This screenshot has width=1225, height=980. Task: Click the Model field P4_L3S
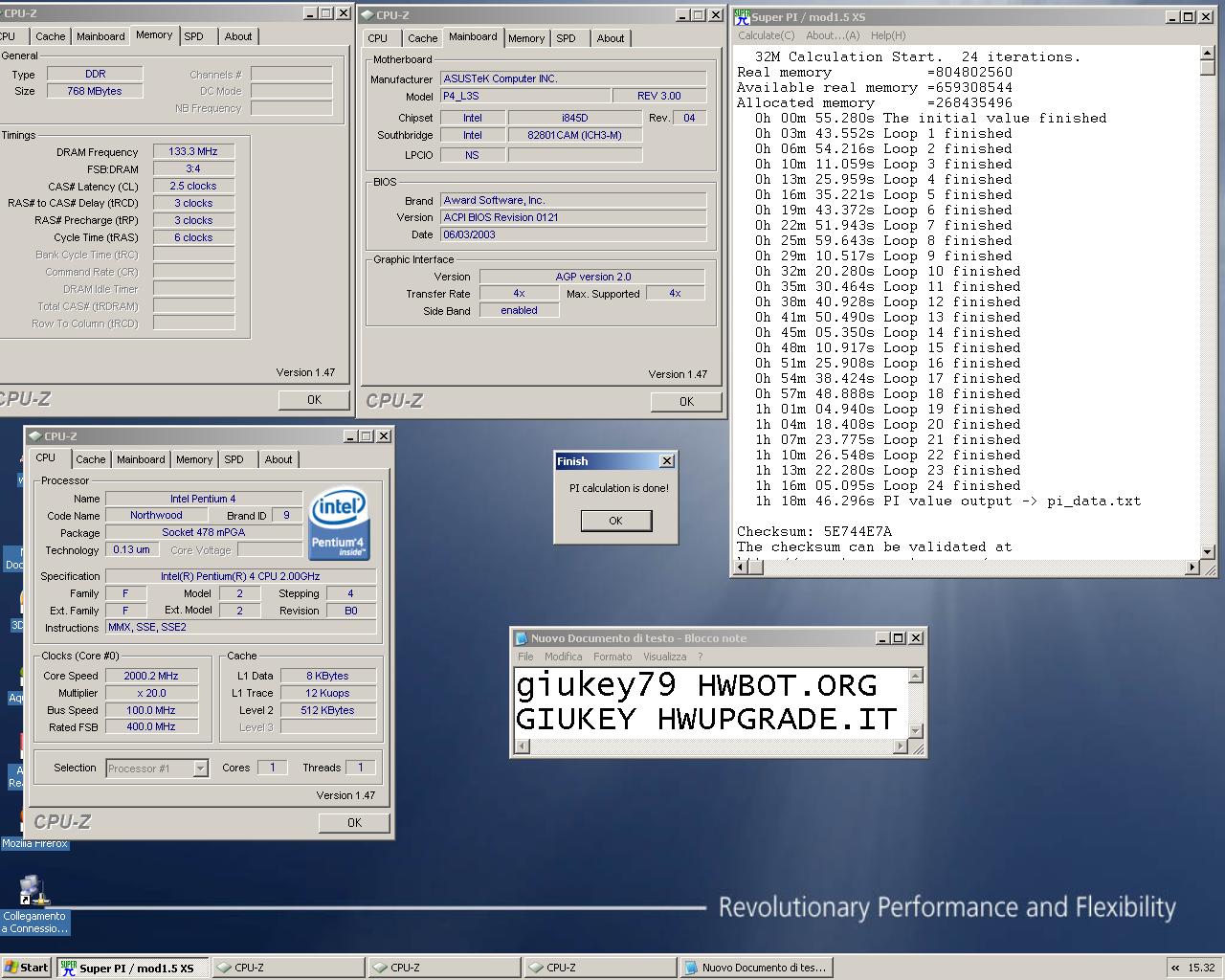point(524,96)
